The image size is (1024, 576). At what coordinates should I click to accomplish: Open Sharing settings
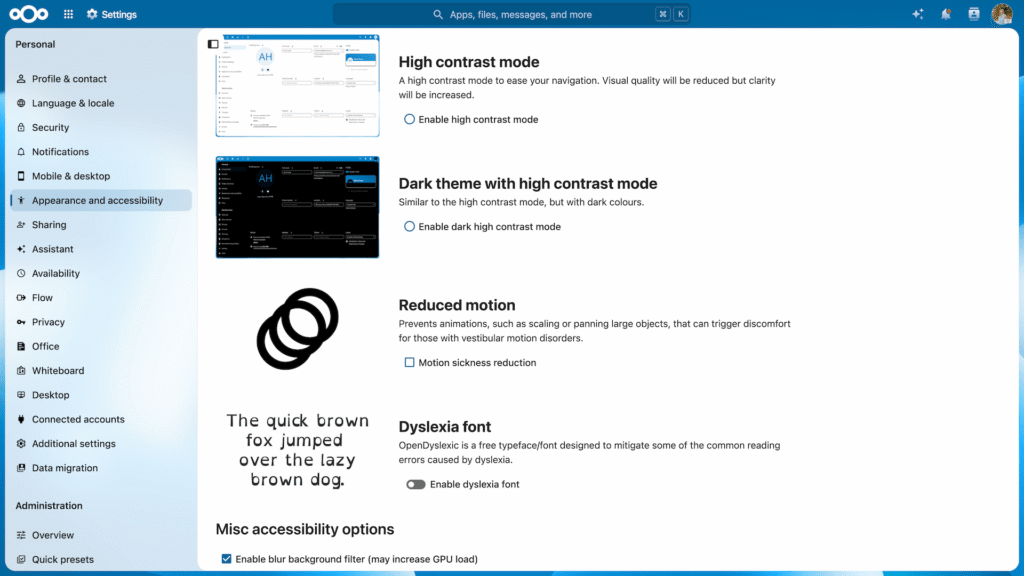coord(101,225)
